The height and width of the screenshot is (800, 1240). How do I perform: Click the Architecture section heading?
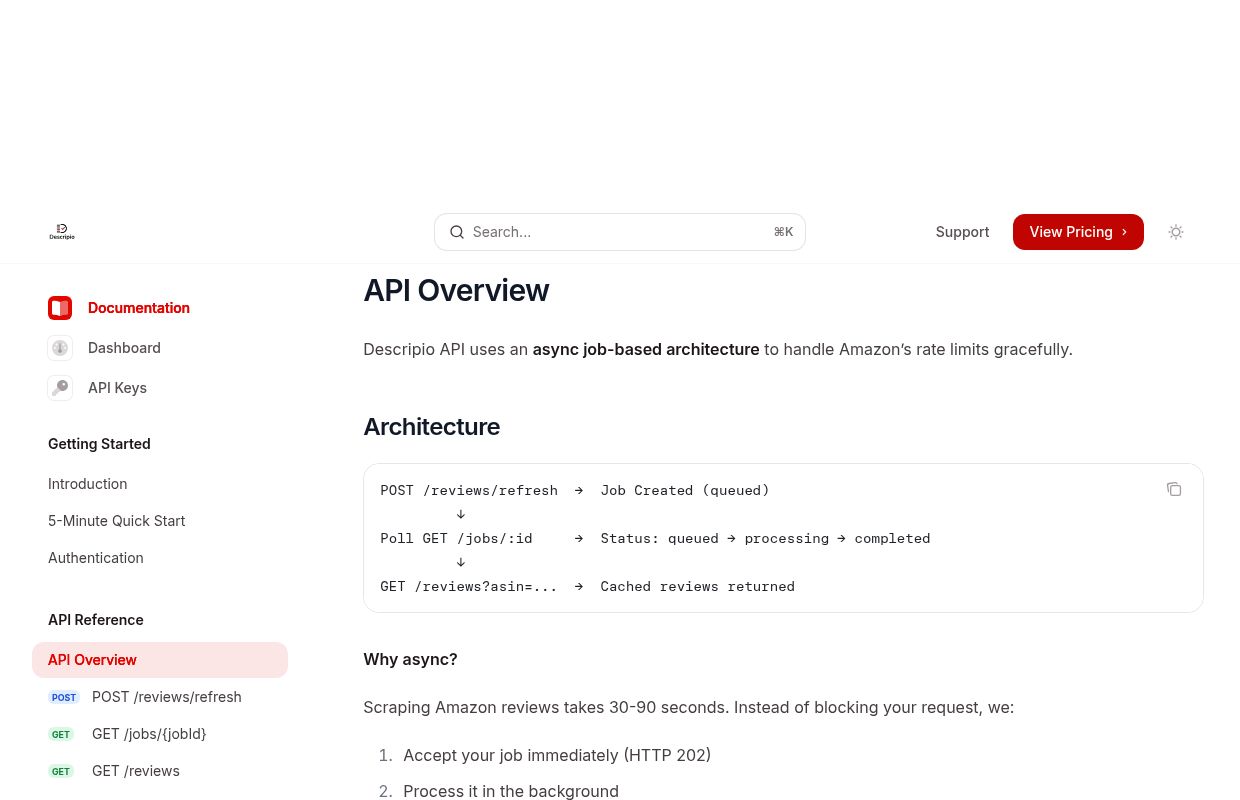pos(431,427)
